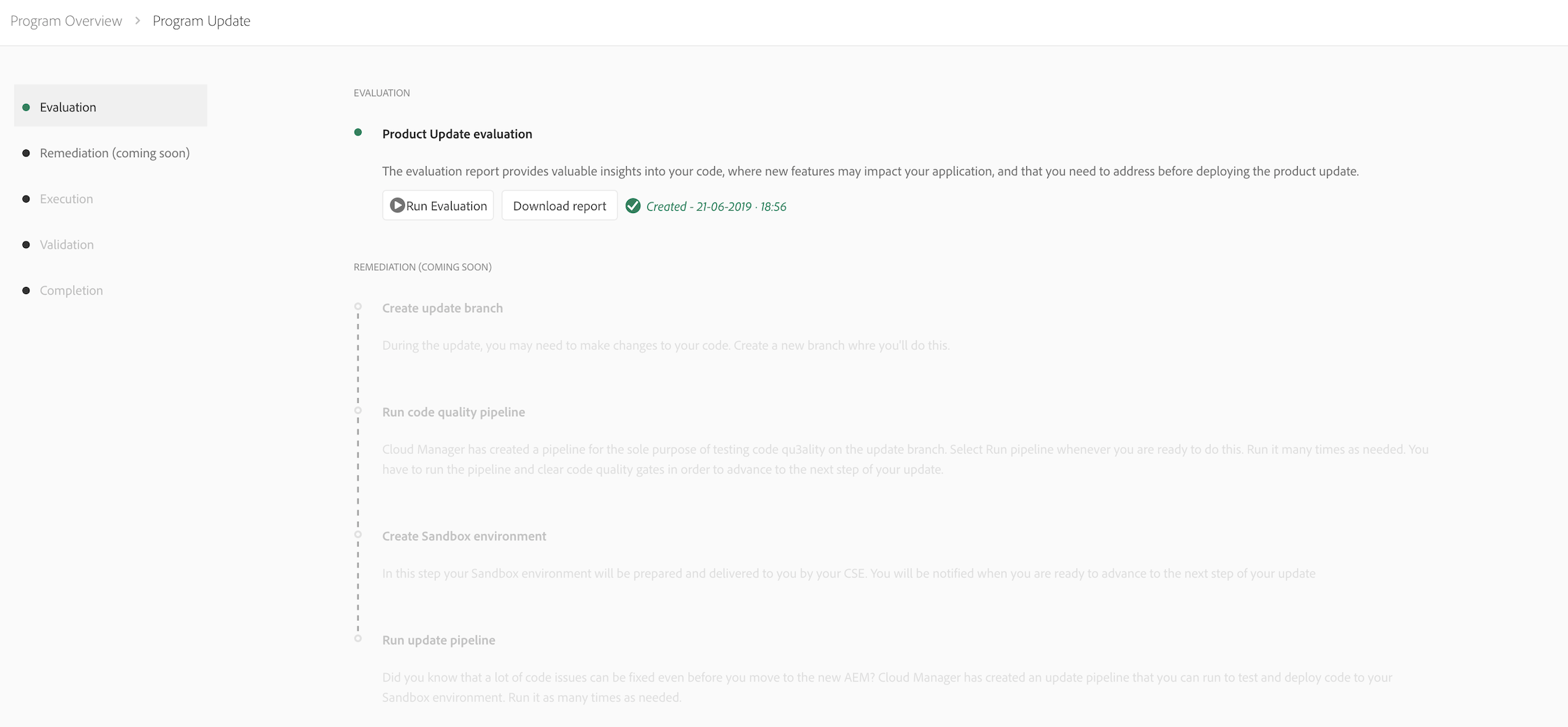Click the Created 21-06-2019 timestamp text

click(716, 206)
